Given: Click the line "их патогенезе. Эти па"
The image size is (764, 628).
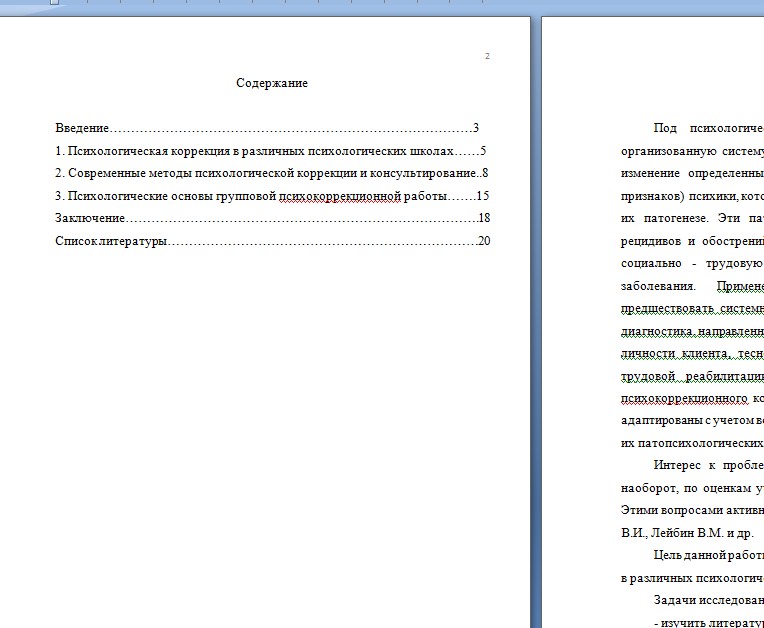Looking at the screenshot, I should coord(692,218).
